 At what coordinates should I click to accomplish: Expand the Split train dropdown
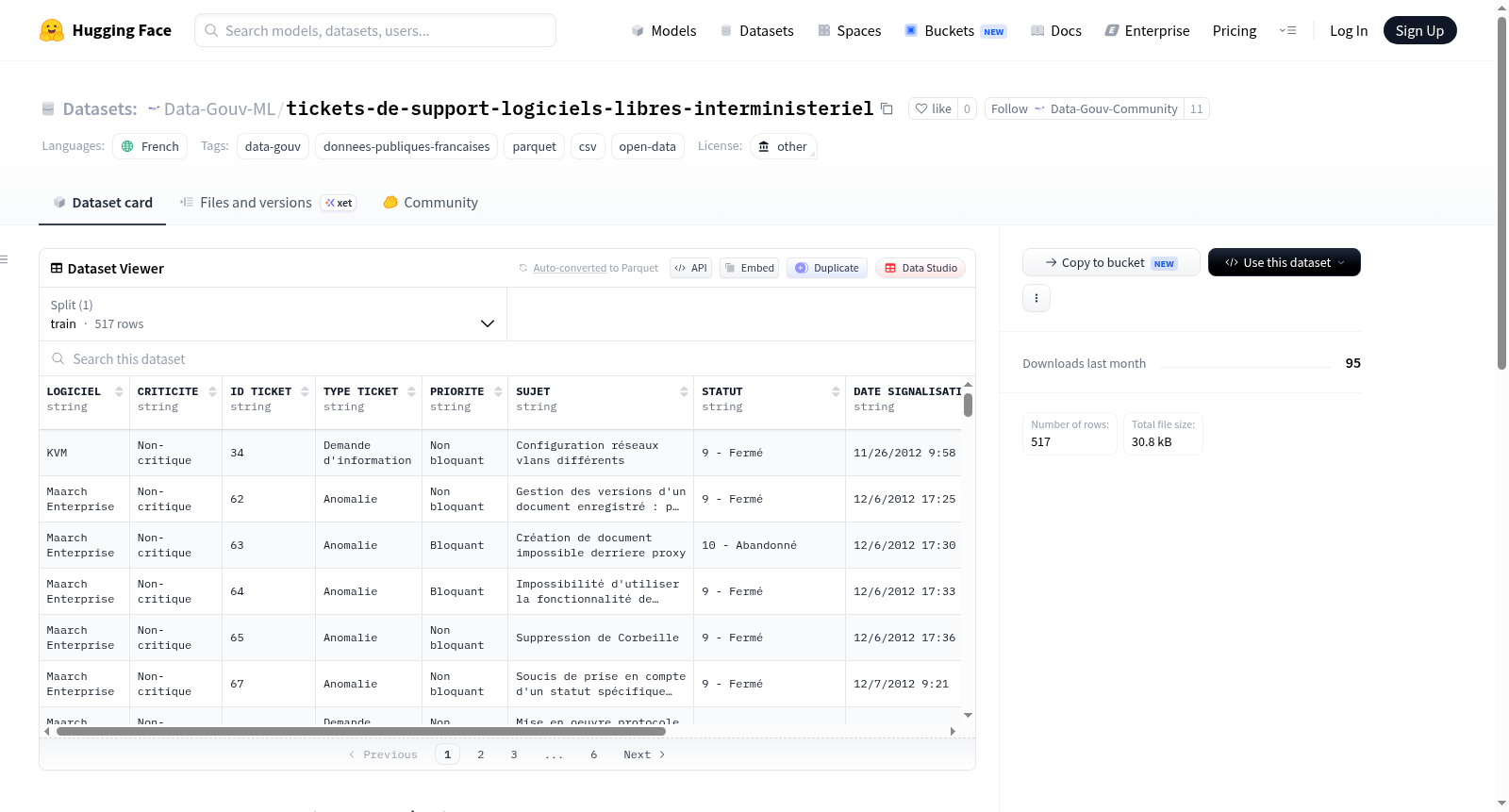pos(273,314)
